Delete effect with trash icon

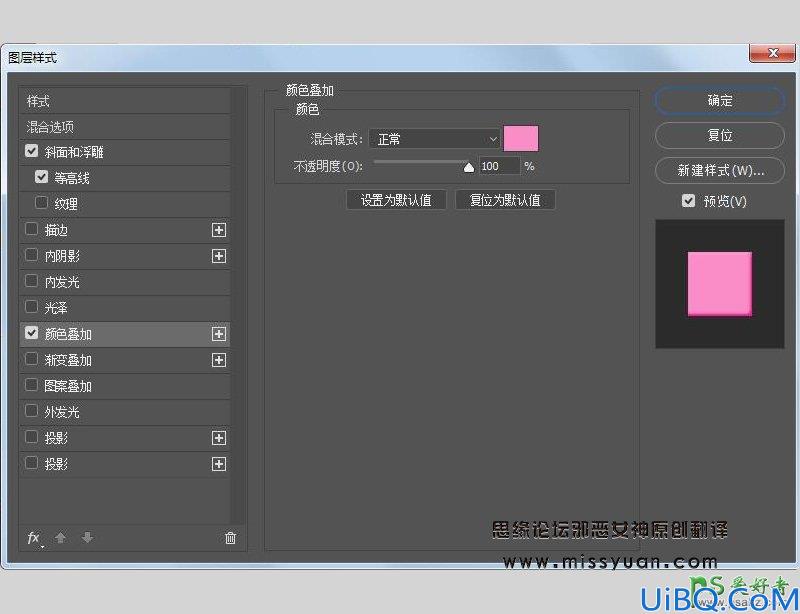[230, 538]
